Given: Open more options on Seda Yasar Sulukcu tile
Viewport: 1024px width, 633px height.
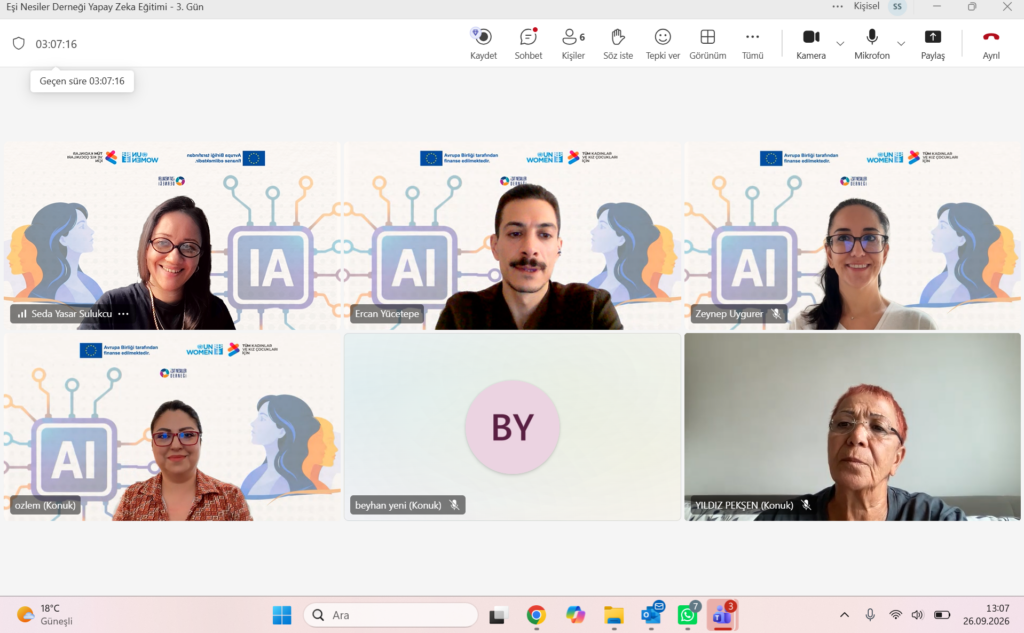Looking at the screenshot, I should (x=123, y=314).
